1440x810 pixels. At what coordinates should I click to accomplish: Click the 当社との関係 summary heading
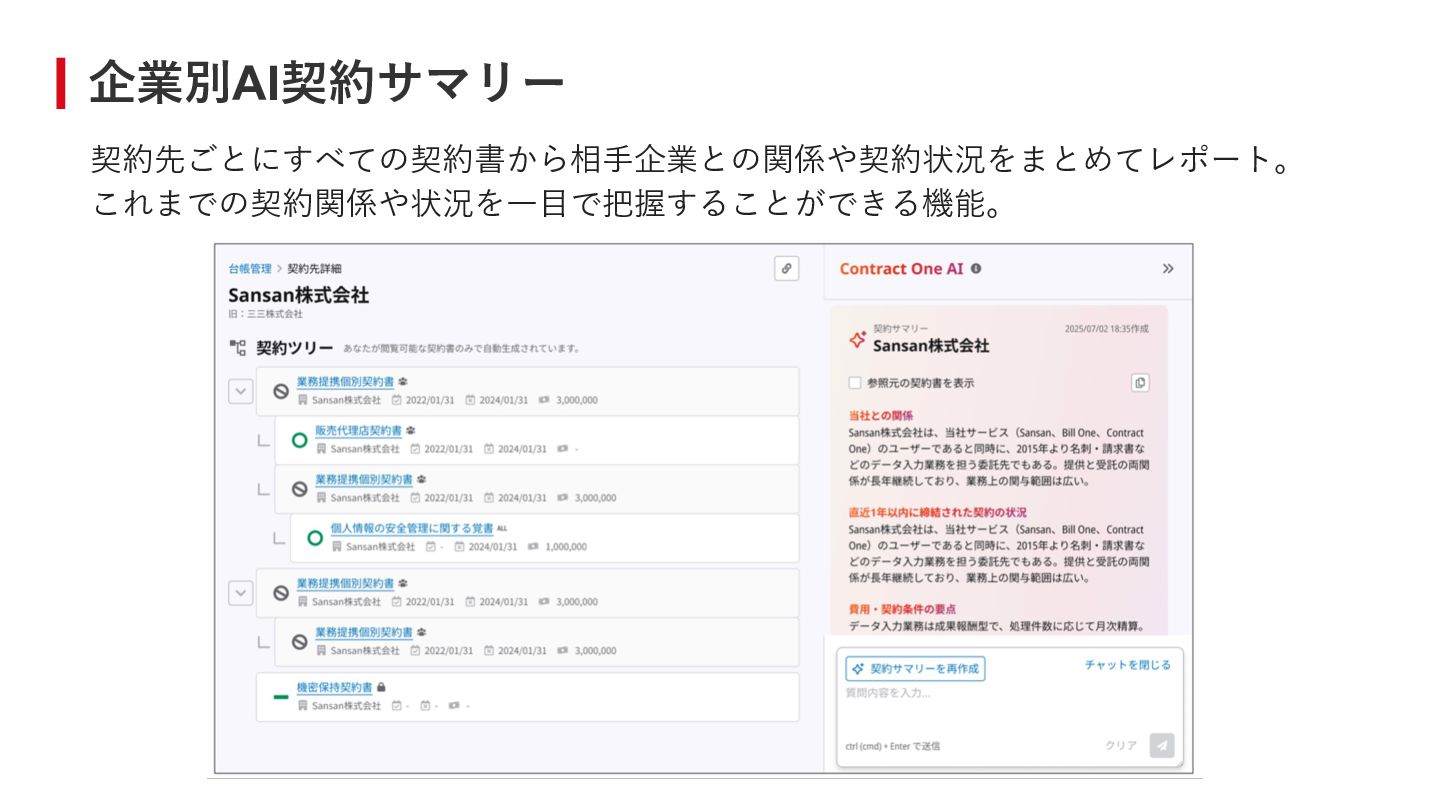click(880, 415)
